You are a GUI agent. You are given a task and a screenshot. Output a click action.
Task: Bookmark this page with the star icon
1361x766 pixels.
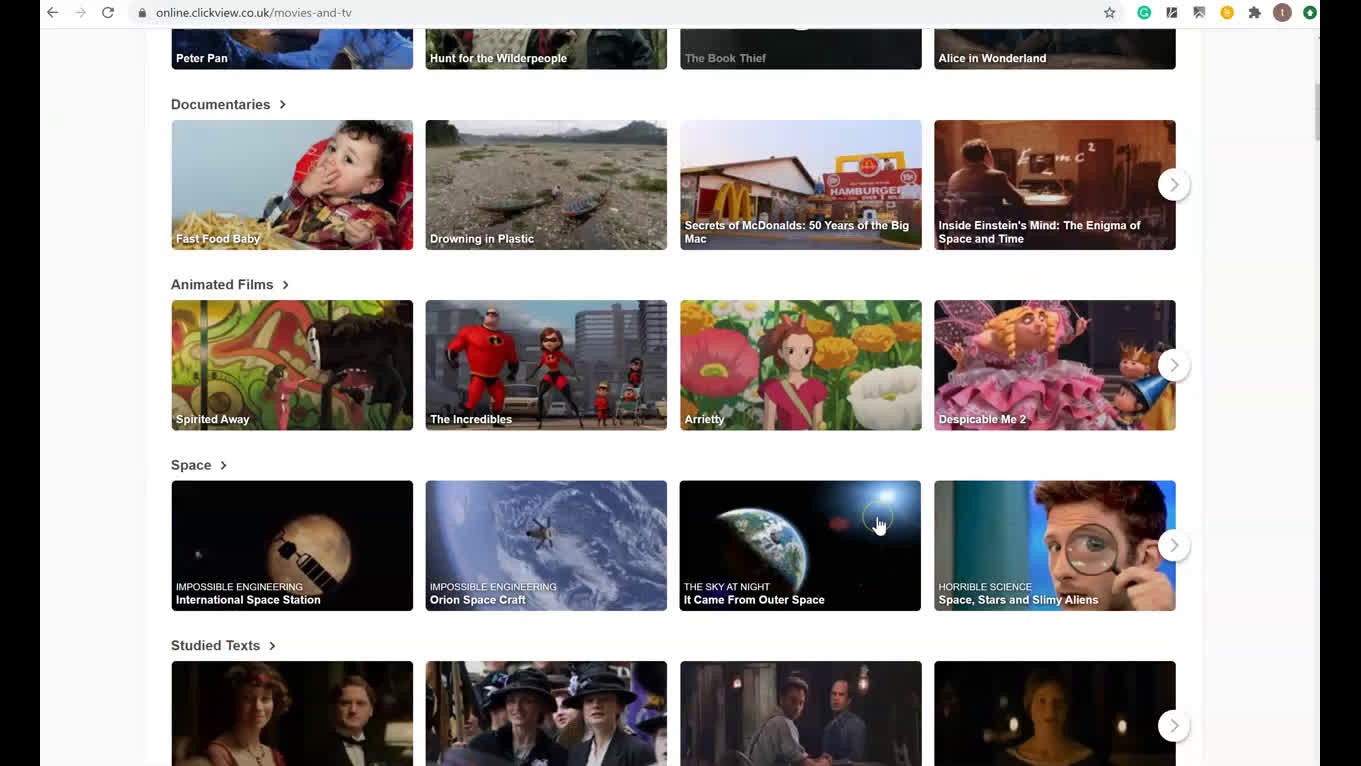pyautogui.click(x=1109, y=13)
